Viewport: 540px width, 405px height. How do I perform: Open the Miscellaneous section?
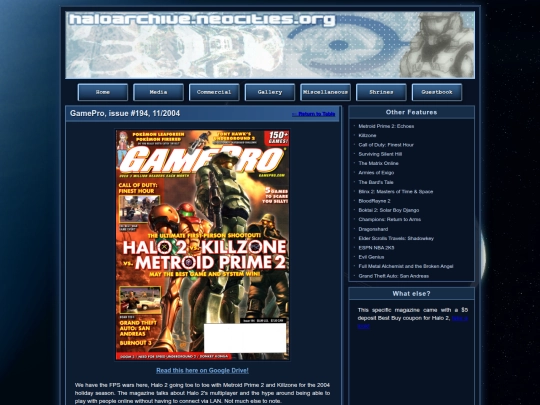[325, 92]
